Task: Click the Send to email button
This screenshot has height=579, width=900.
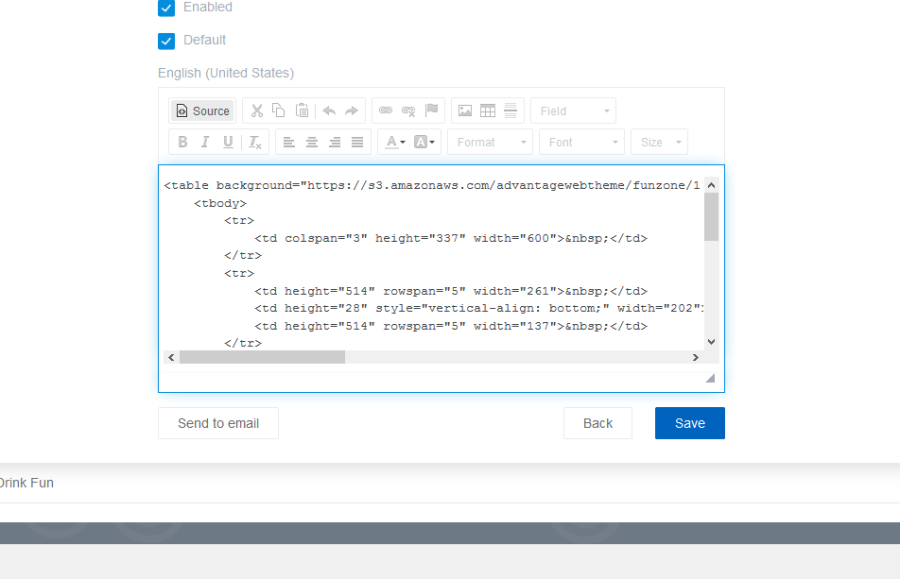Action: [x=218, y=423]
